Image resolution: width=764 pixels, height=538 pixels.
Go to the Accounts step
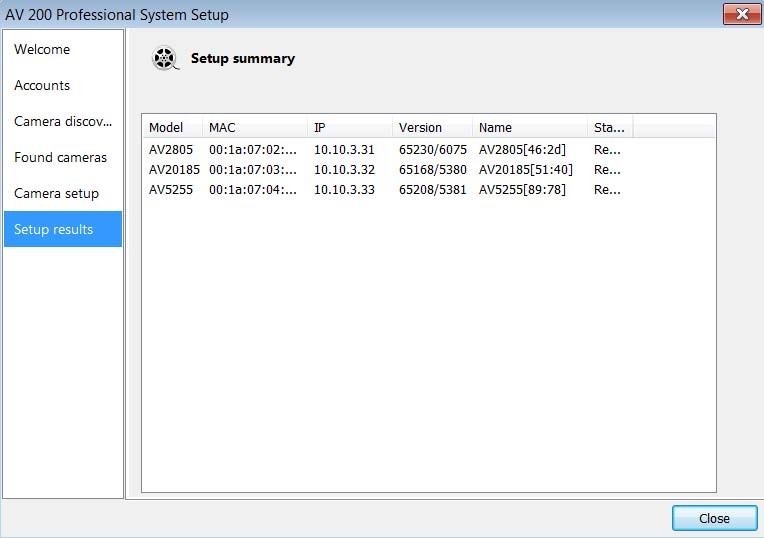tap(42, 85)
